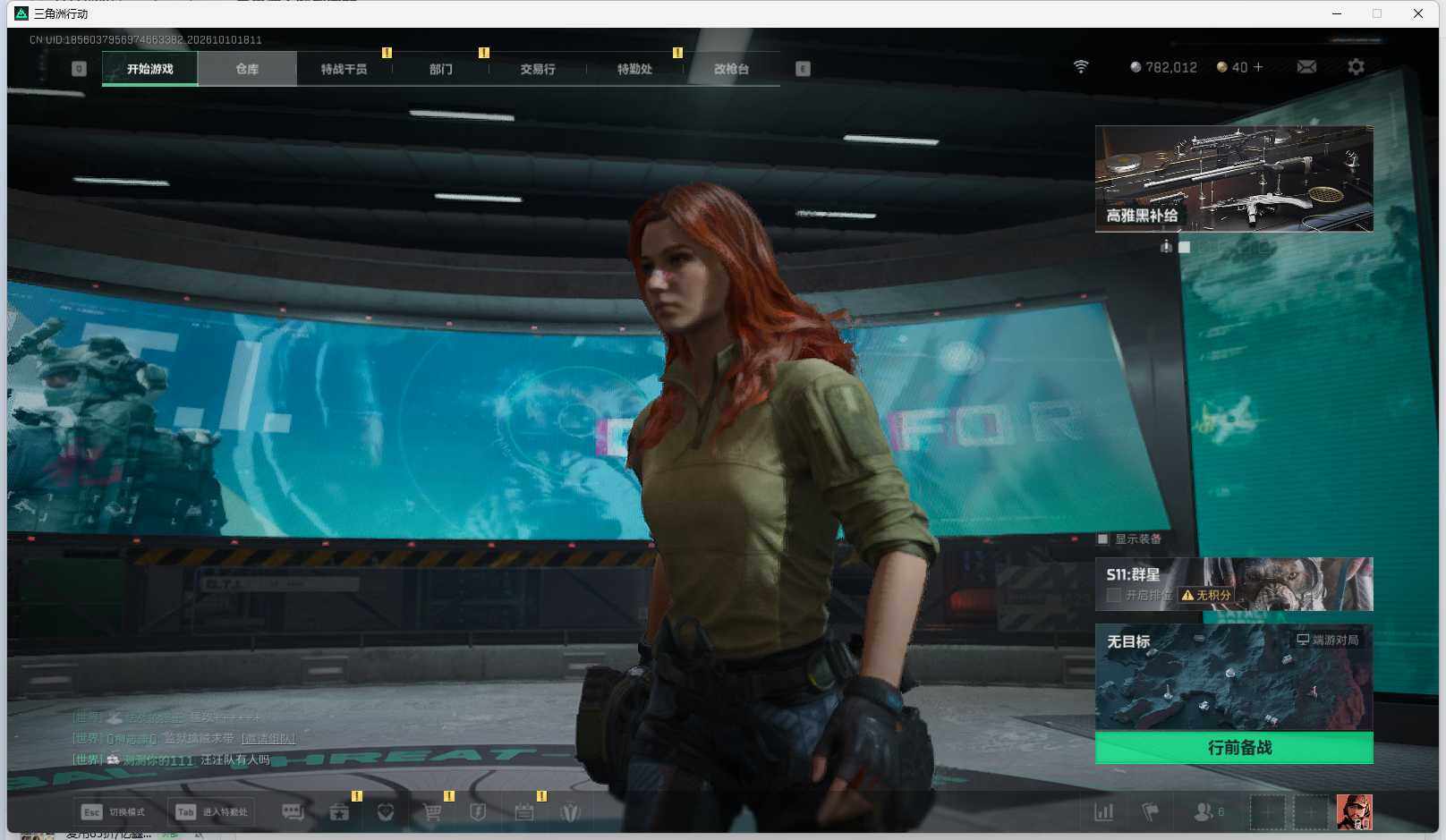Click the 无积分 warning label
The width and height of the screenshot is (1446, 840).
click(1206, 595)
